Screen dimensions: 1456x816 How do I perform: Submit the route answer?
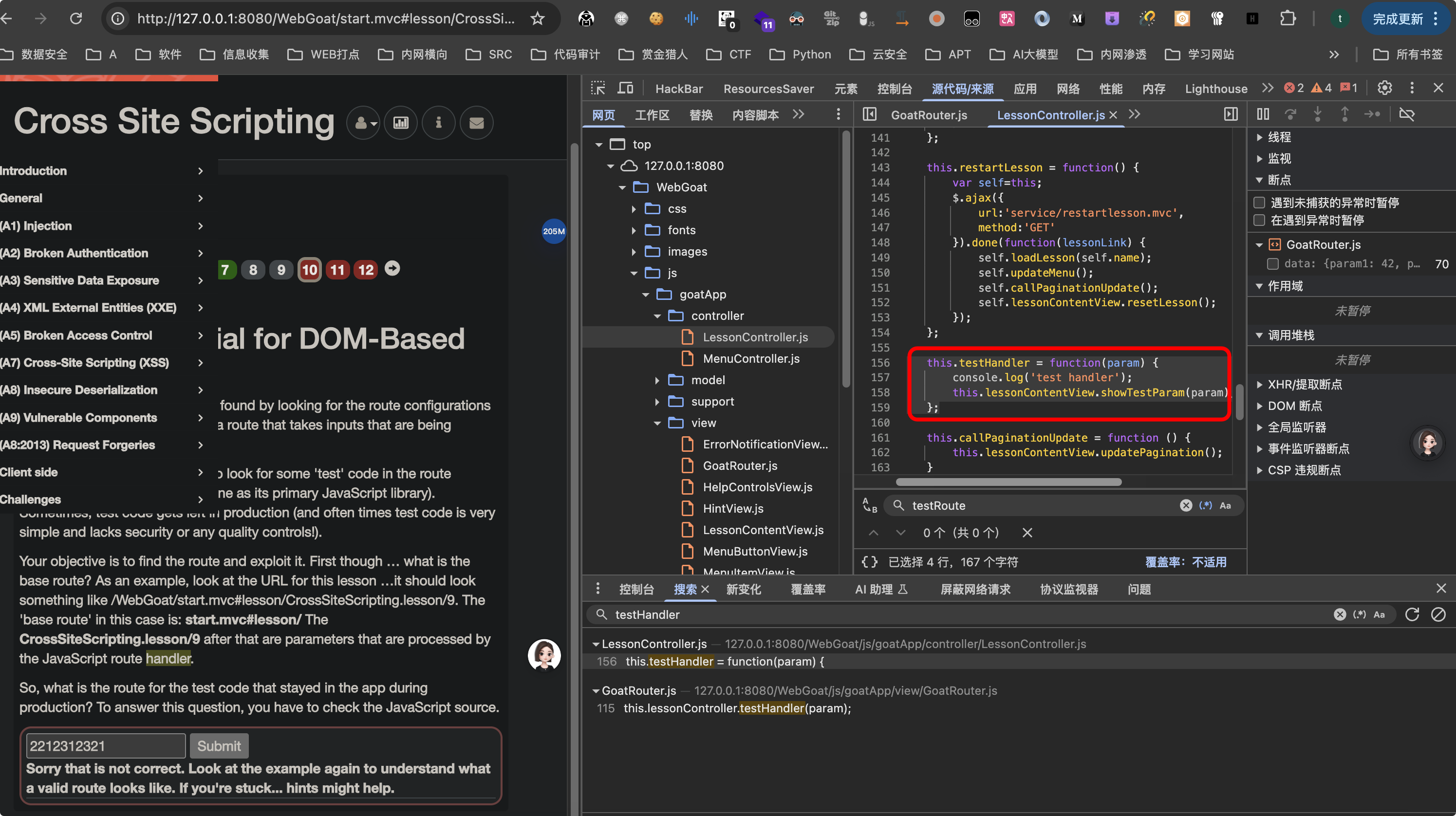pos(219,745)
